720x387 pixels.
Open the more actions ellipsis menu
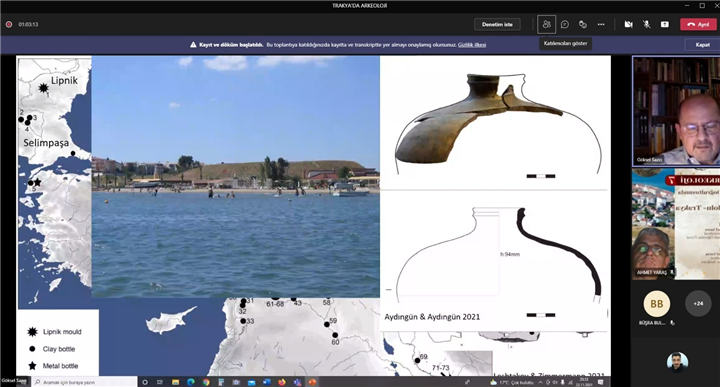(x=601, y=24)
